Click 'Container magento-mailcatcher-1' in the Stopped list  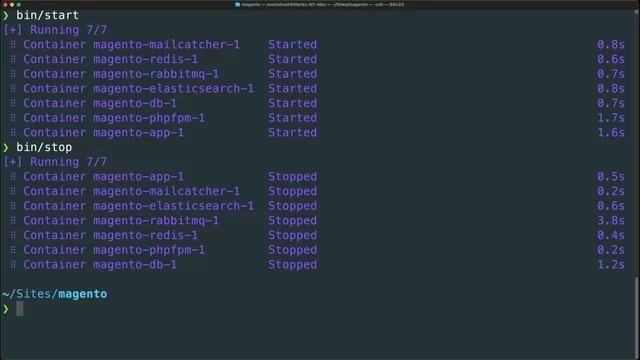[x=131, y=191]
